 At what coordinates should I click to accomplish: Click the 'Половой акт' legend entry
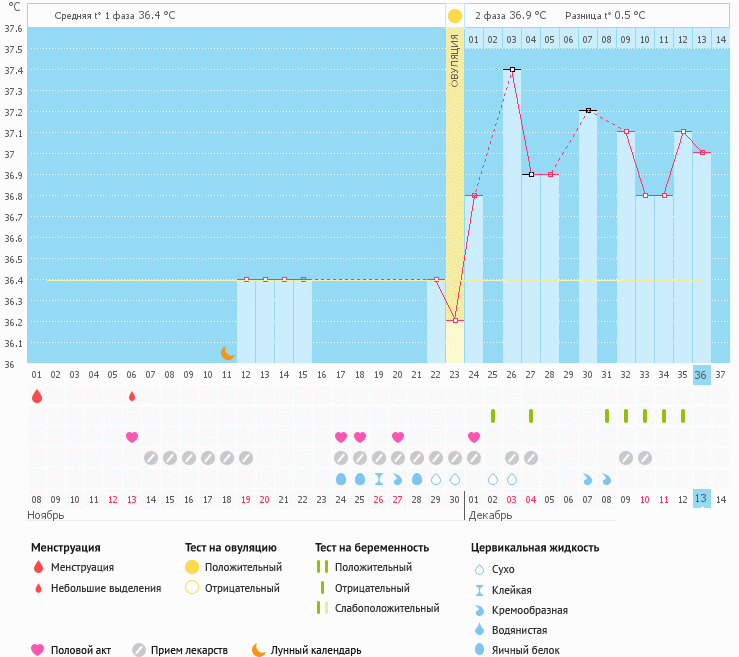[x=81, y=650]
